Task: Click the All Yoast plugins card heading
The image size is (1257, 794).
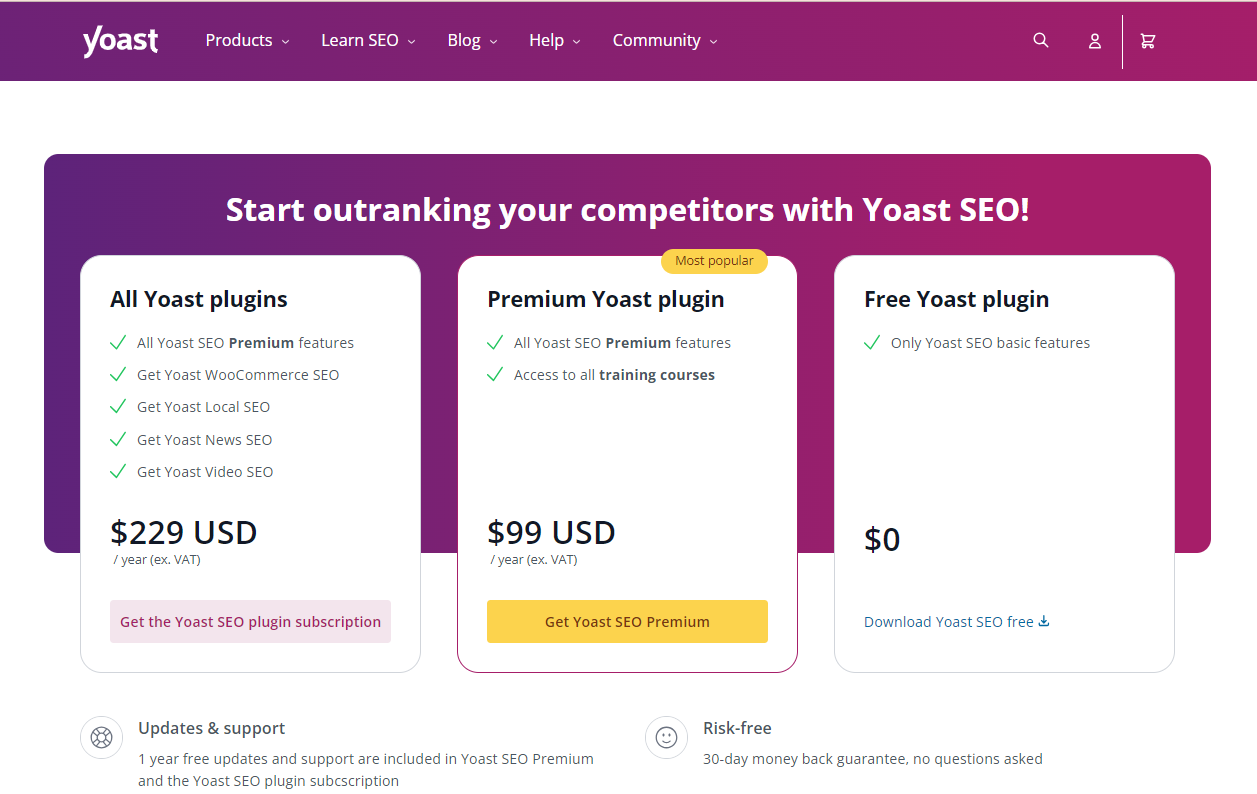Action: 199,299
